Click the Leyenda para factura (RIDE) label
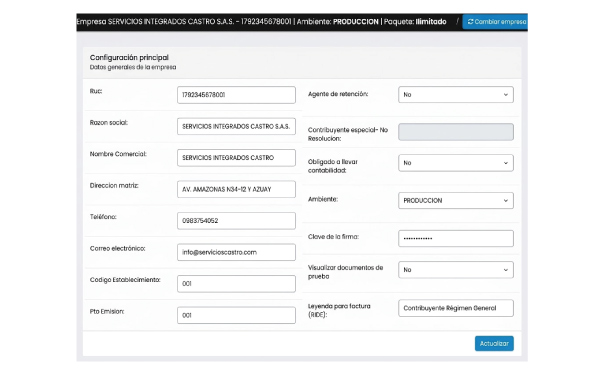This screenshot has width=600, height=375. tap(339, 310)
